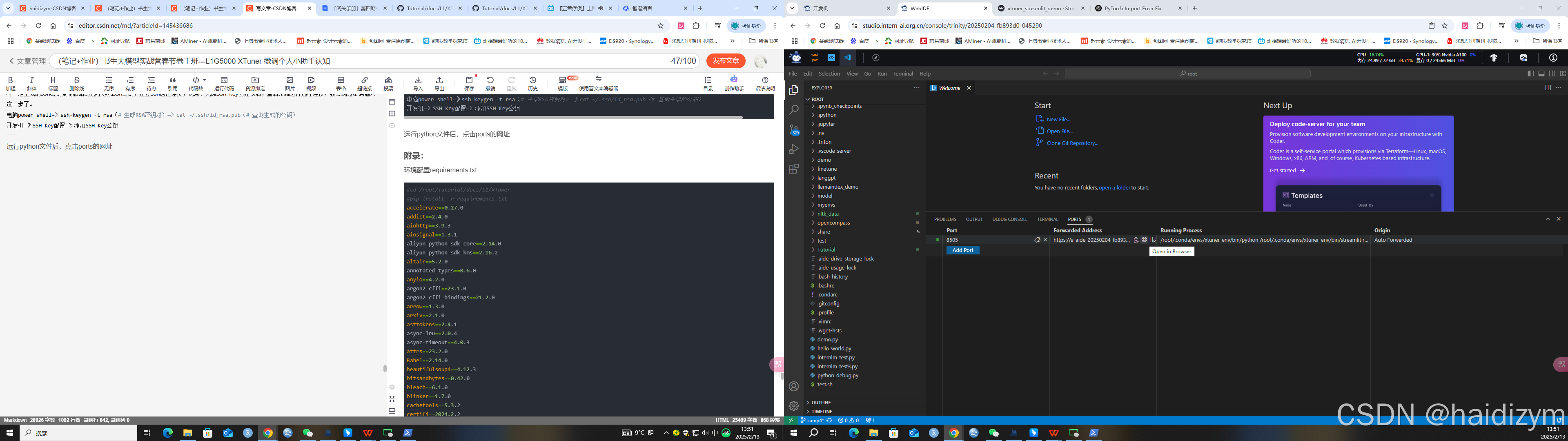Click the 'open a folder' link
Screen dimensions: 1568x441
point(1114,187)
